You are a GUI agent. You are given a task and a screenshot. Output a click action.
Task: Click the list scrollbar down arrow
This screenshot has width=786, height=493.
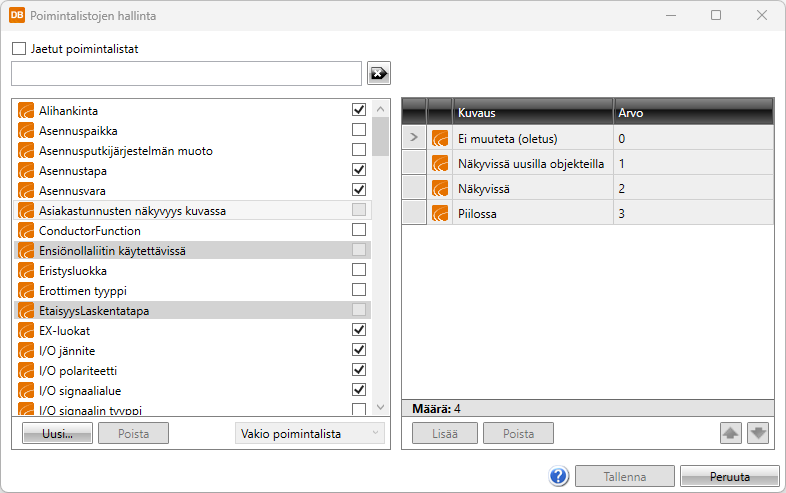tap(381, 407)
